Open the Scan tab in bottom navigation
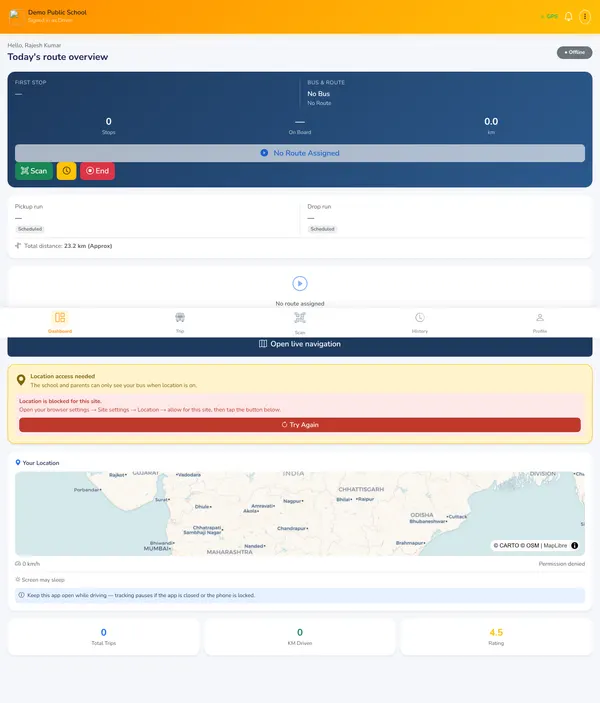 [300, 323]
